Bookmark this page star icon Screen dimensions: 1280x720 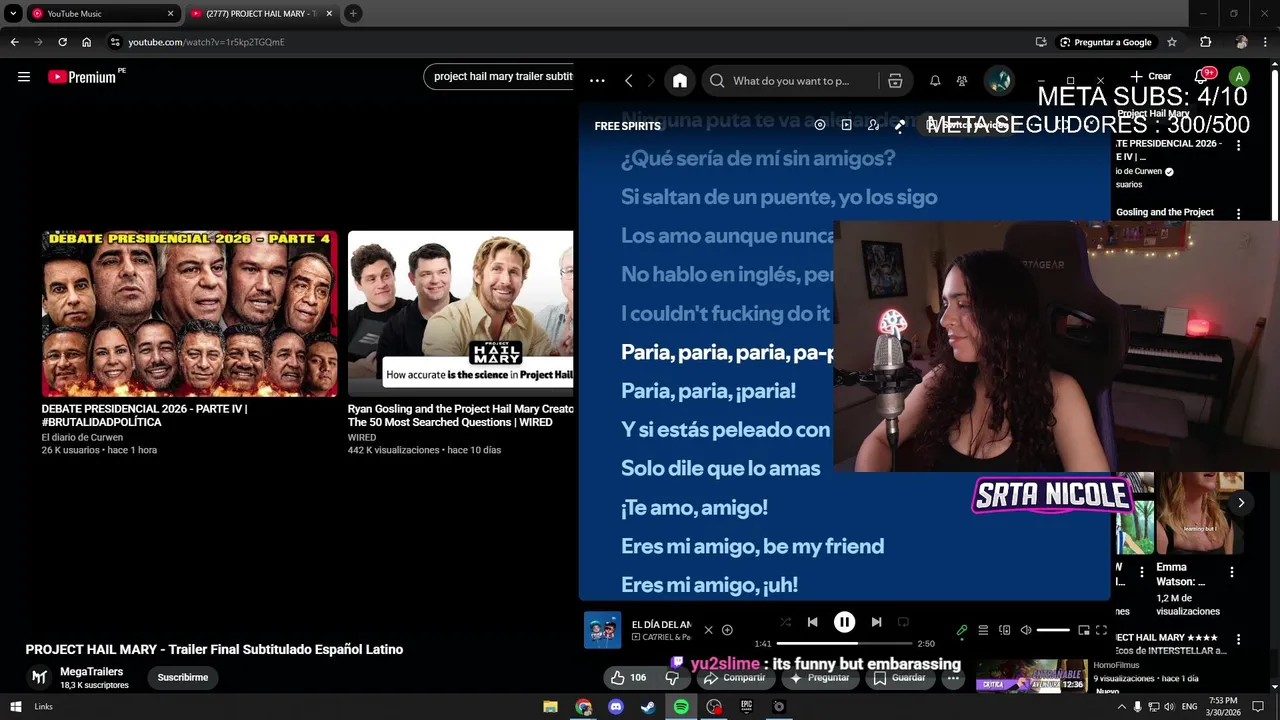pyautogui.click(x=1172, y=42)
